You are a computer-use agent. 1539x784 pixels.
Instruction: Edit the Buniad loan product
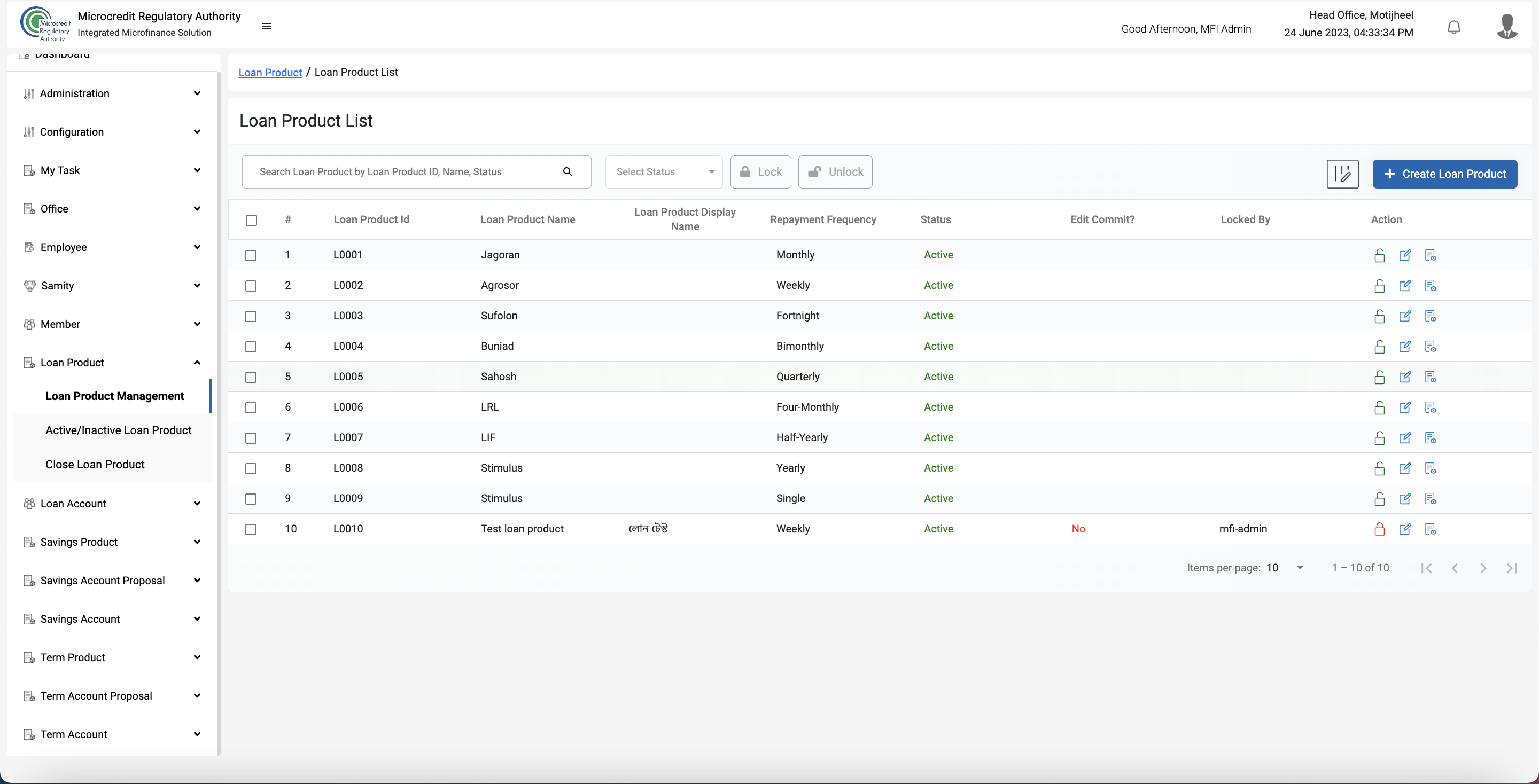pos(1404,346)
